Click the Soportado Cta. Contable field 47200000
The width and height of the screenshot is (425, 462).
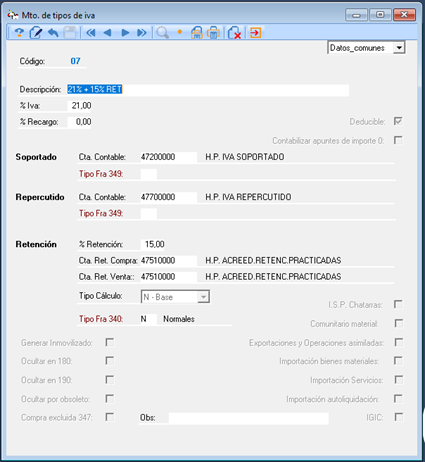click(x=169, y=157)
